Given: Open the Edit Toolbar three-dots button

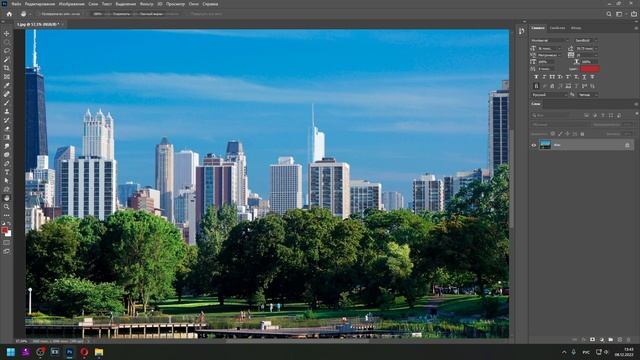Looking at the screenshot, I should [x=7, y=215].
